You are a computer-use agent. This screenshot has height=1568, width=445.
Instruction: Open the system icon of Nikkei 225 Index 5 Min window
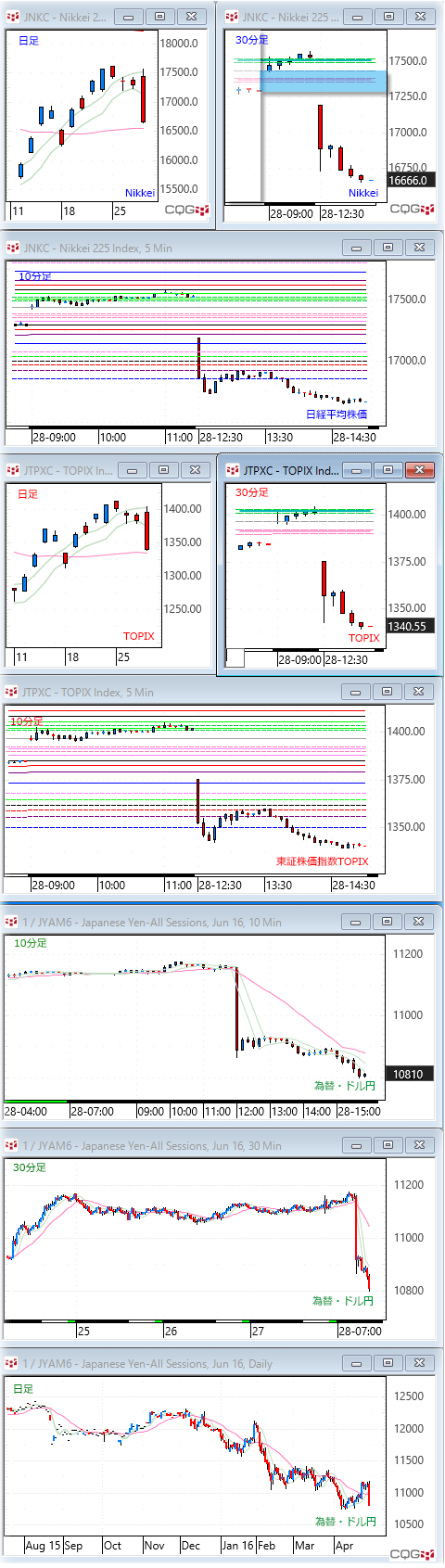(13, 248)
